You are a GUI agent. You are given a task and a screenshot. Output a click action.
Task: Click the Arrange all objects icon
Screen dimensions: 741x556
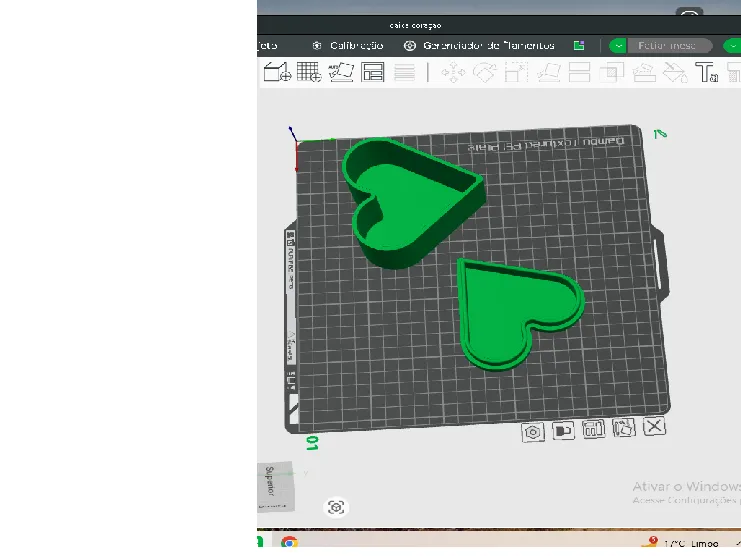(372, 72)
